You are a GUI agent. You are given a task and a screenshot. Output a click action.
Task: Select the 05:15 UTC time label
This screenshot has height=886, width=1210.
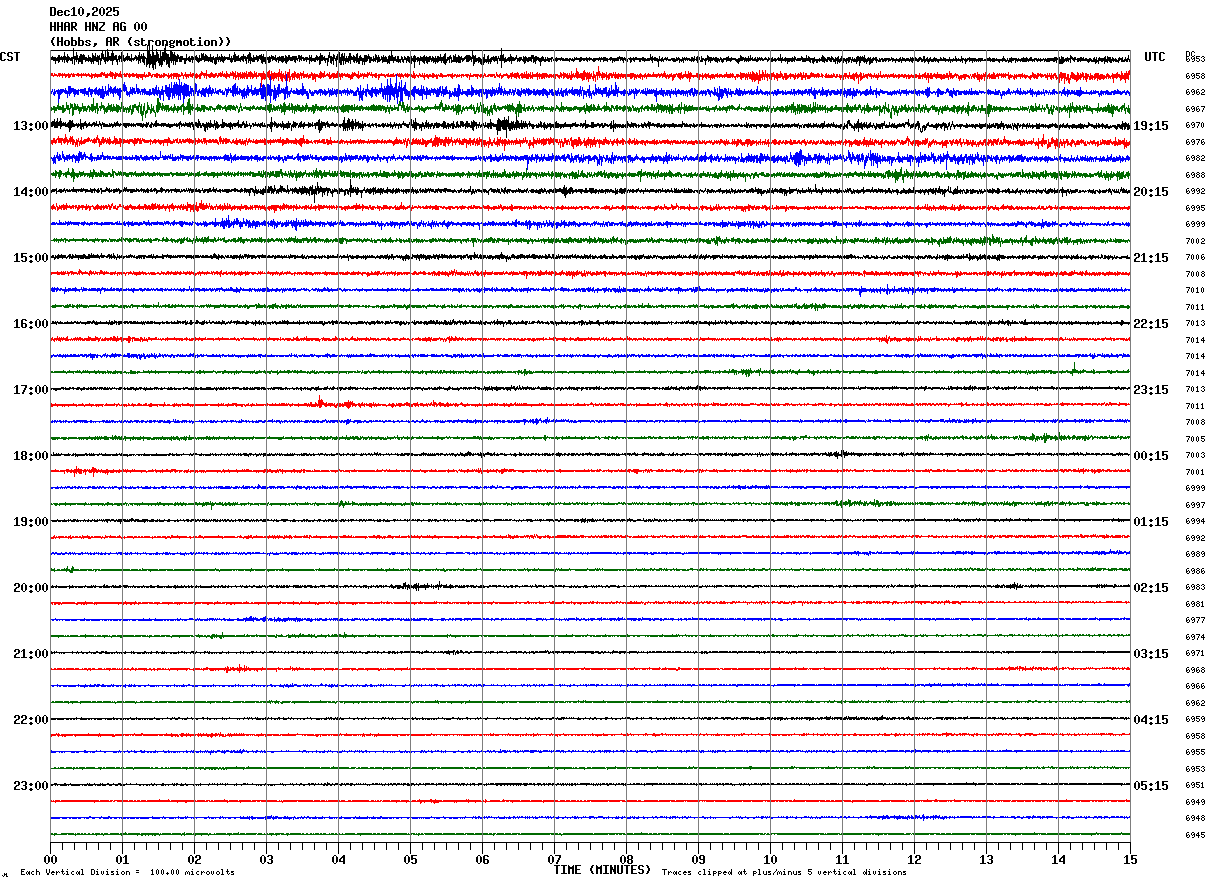(1151, 786)
